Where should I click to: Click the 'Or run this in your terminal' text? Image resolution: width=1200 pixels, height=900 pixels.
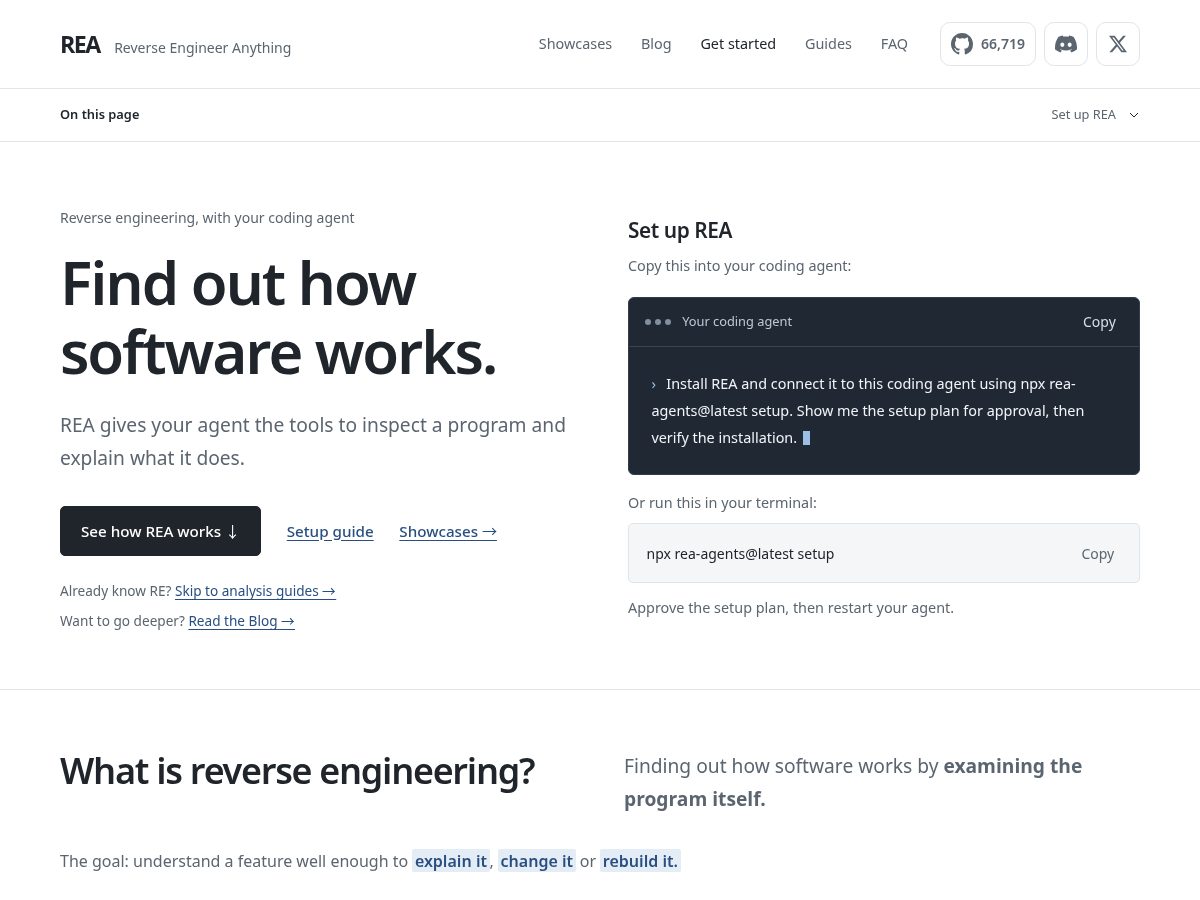click(722, 503)
